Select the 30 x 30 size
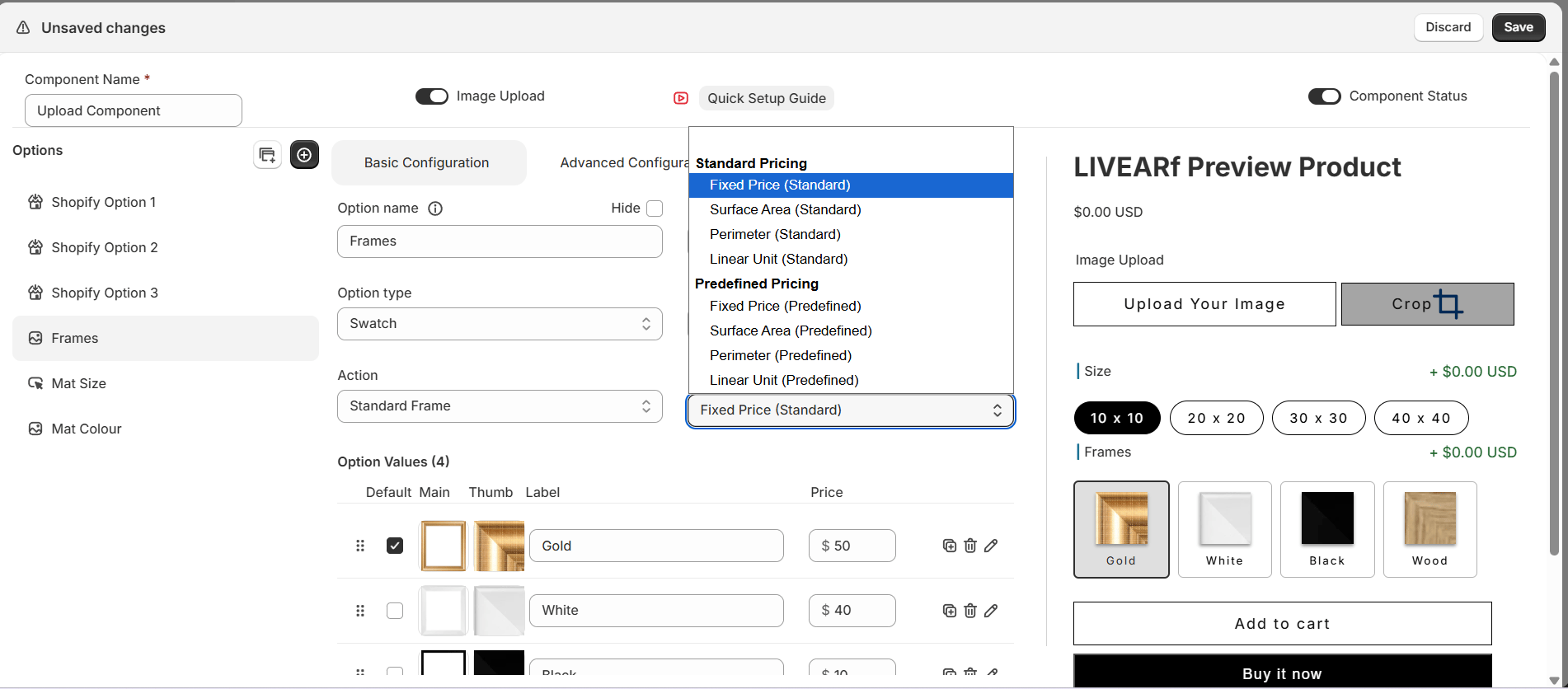The width and height of the screenshot is (1568, 689). pos(1319,418)
